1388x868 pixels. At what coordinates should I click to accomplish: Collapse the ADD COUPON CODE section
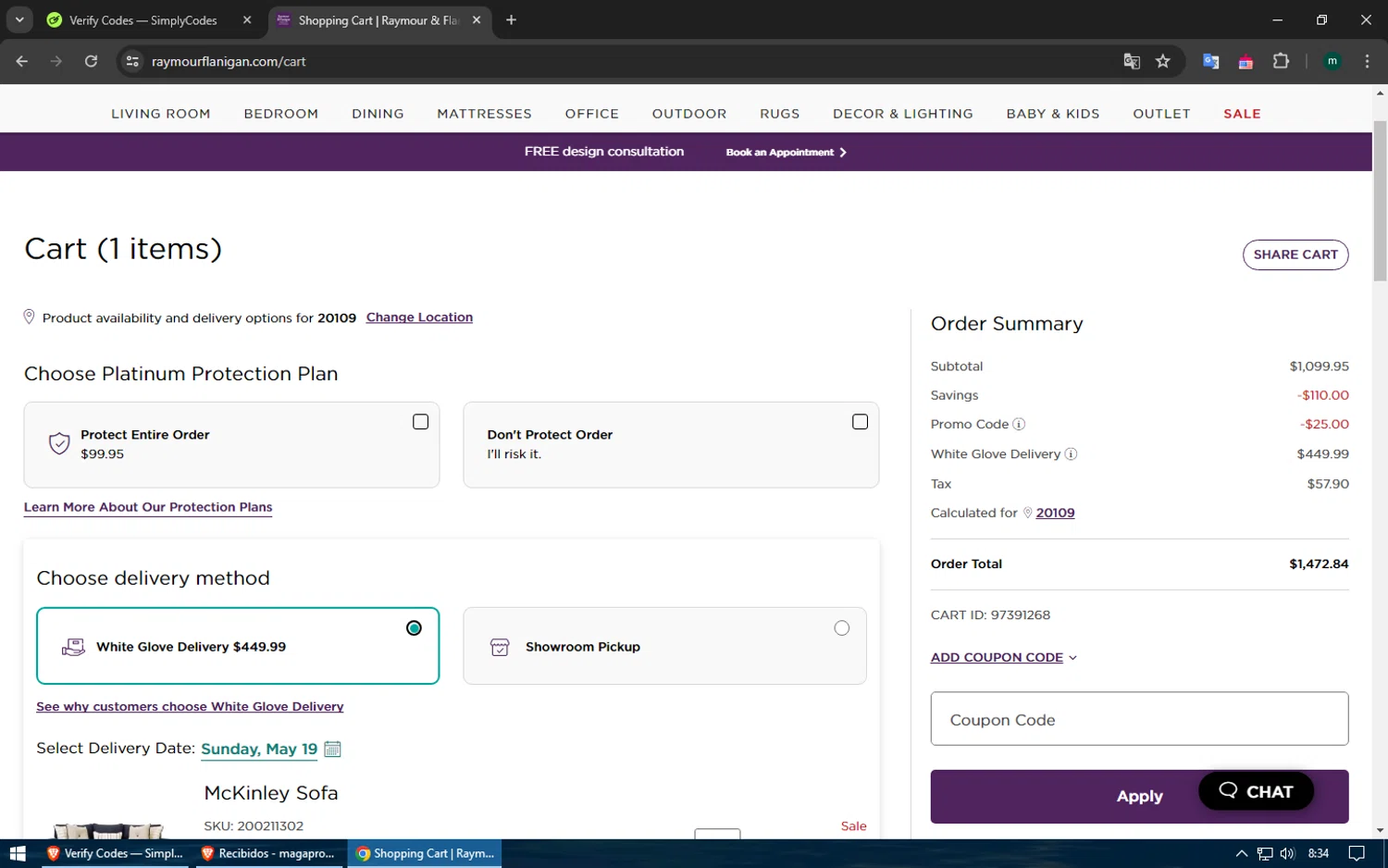[1004, 657]
